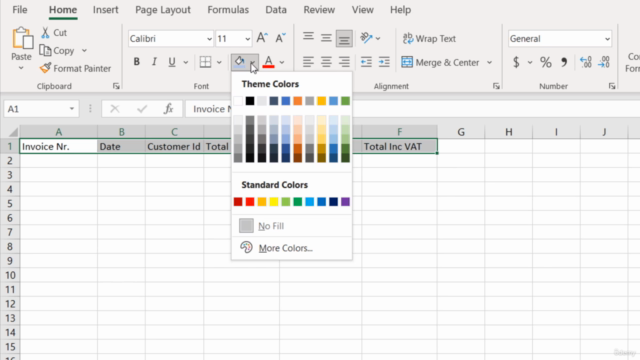Click the Name Box showing A1
640x360 pixels.
point(41,109)
